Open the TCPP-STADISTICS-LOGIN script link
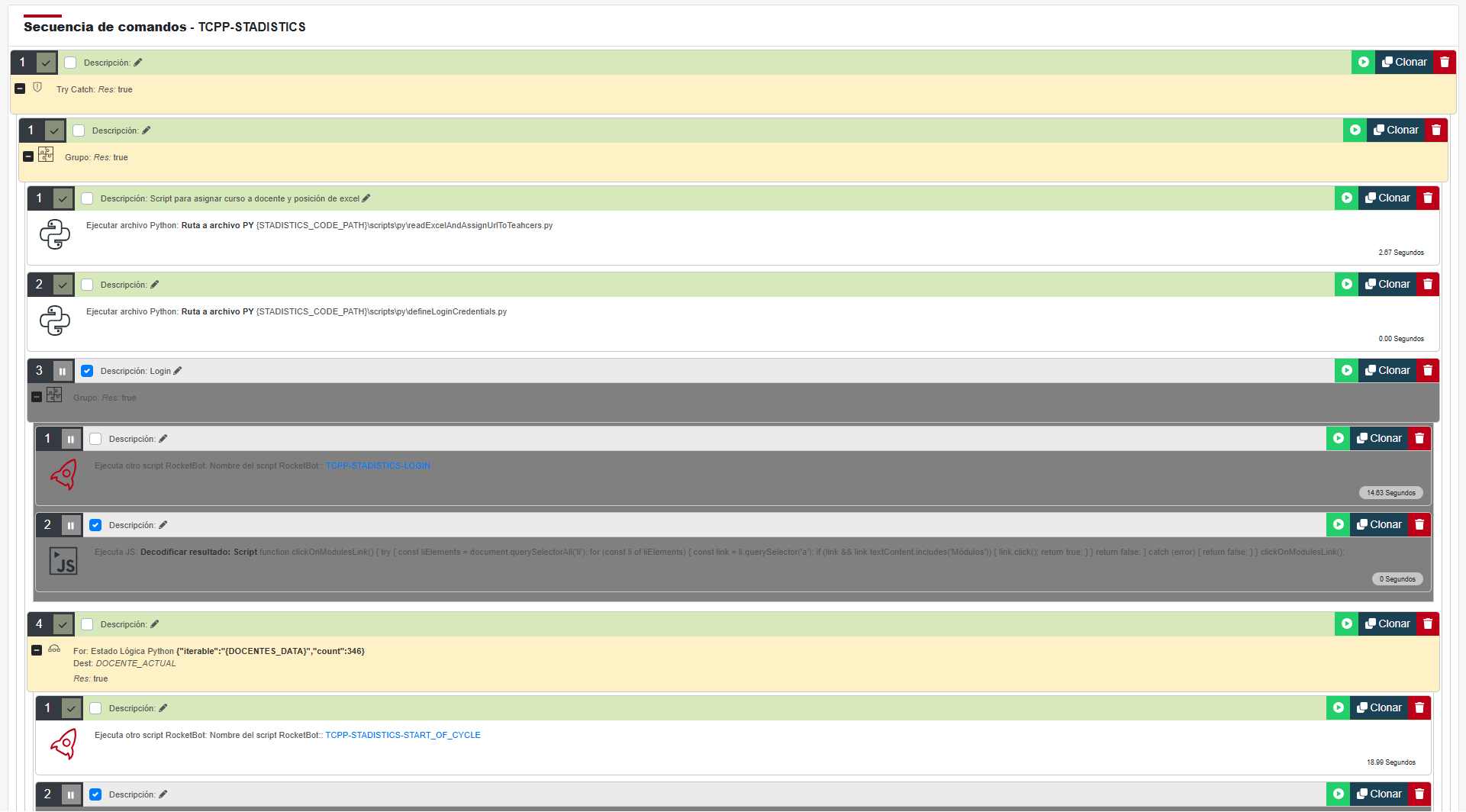The width and height of the screenshot is (1466, 812). 378,466
